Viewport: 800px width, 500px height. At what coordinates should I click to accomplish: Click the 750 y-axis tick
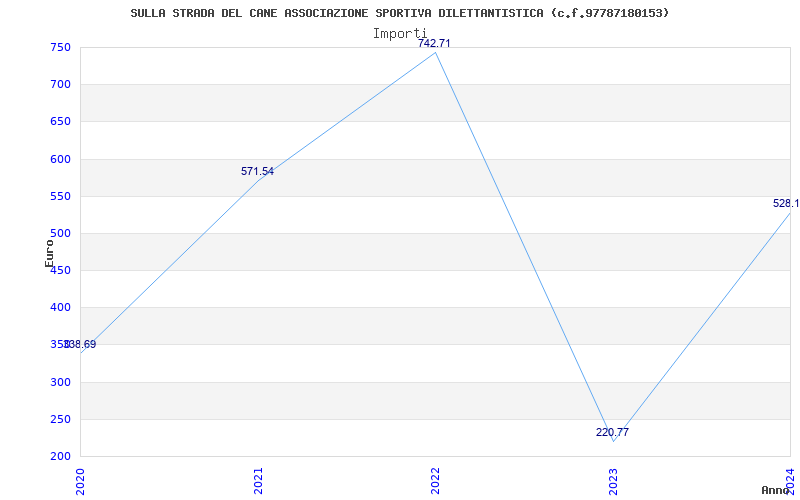coord(60,47)
